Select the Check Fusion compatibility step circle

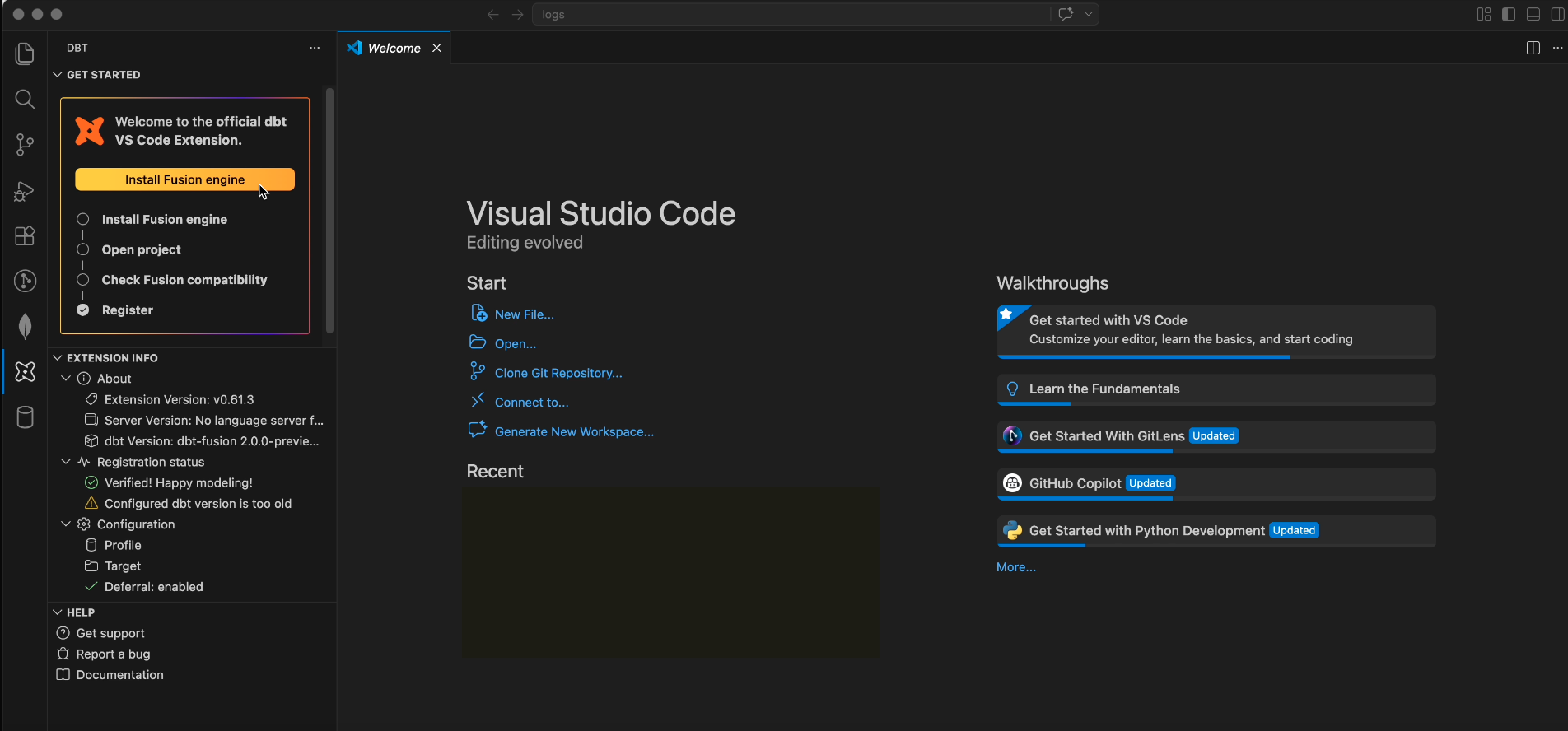82,280
